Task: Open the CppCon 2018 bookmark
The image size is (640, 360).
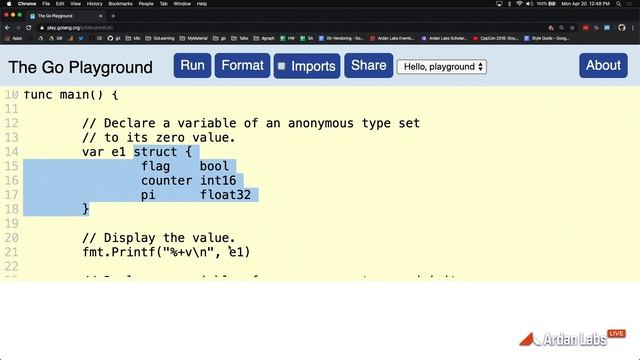Action: pyautogui.click(x=496, y=38)
